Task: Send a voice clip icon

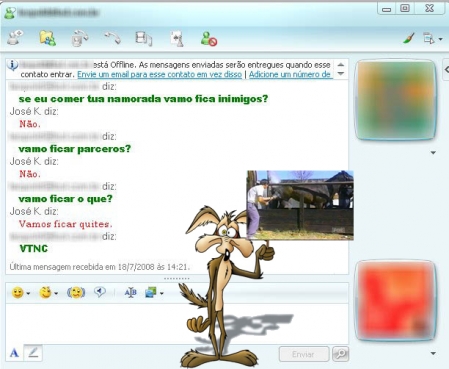Action: [100, 292]
